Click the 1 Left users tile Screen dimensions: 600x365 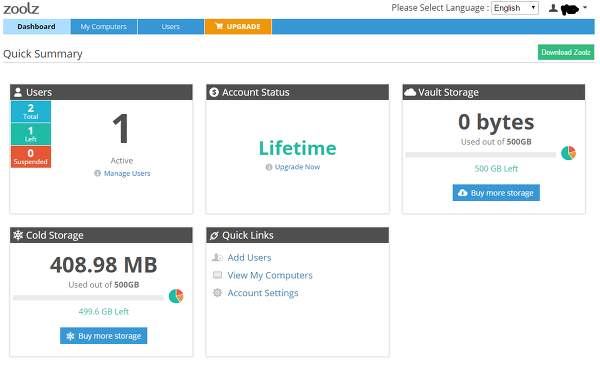pos(31,134)
